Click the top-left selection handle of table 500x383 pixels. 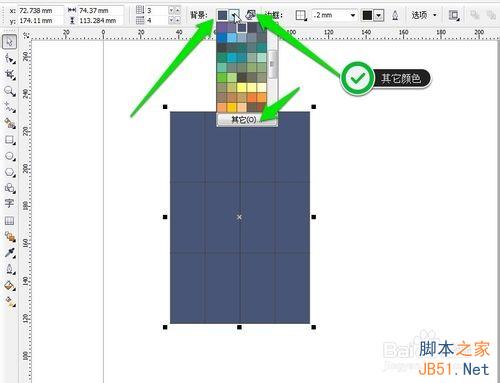tap(165, 107)
